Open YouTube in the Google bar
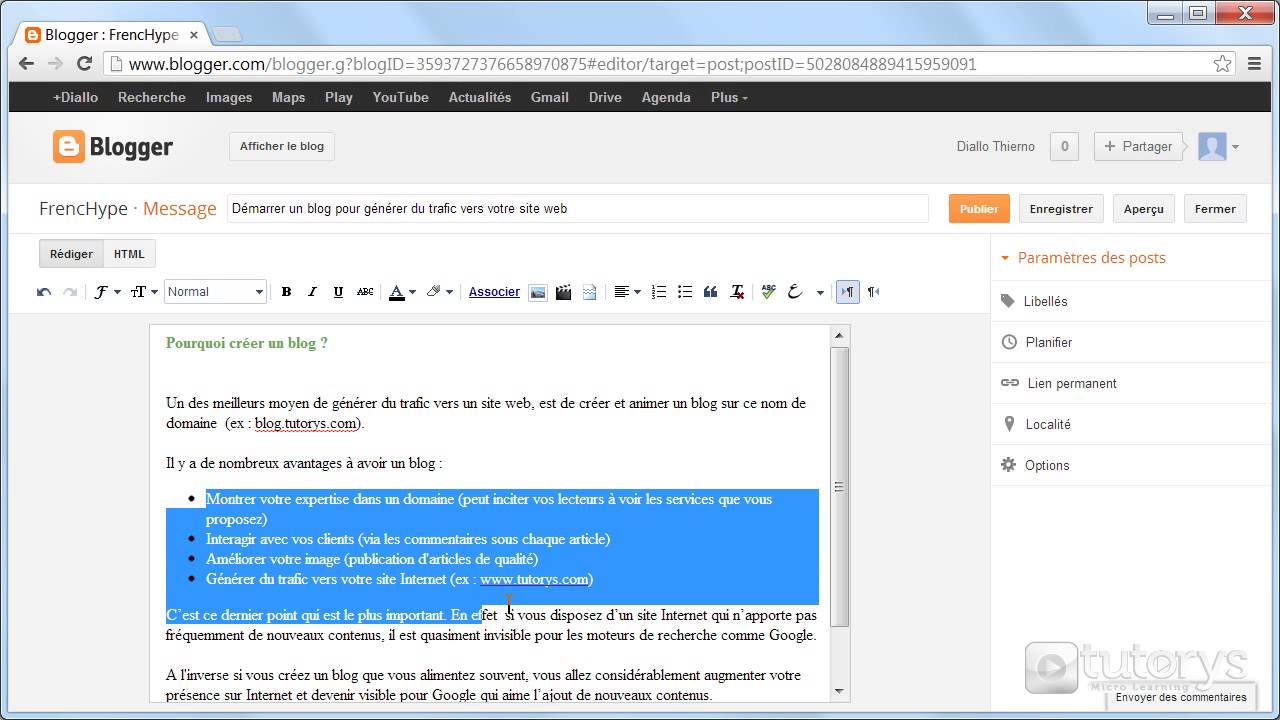This screenshot has width=1280, height=720. coord(400,97)
